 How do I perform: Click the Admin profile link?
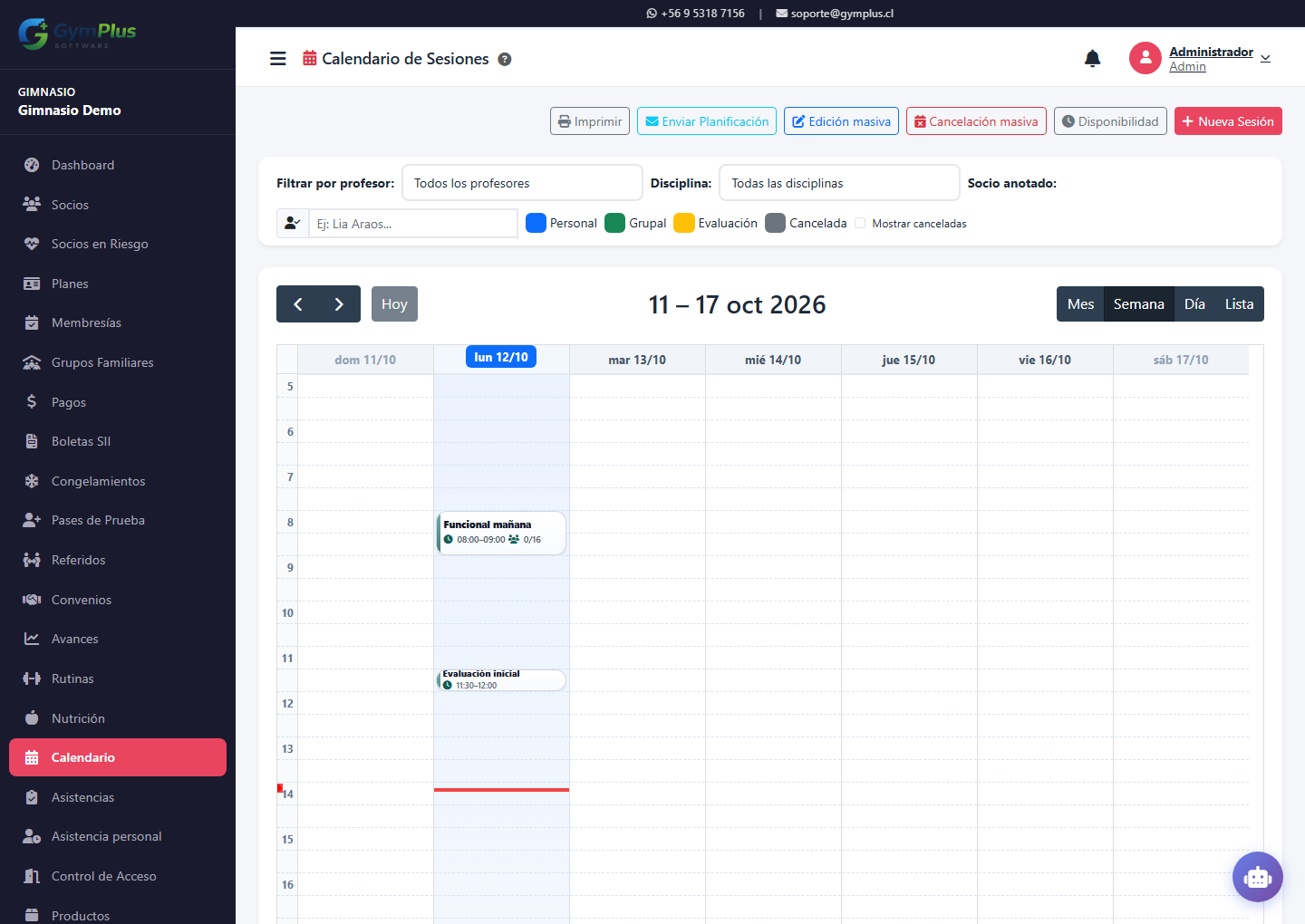point(1187,67)
